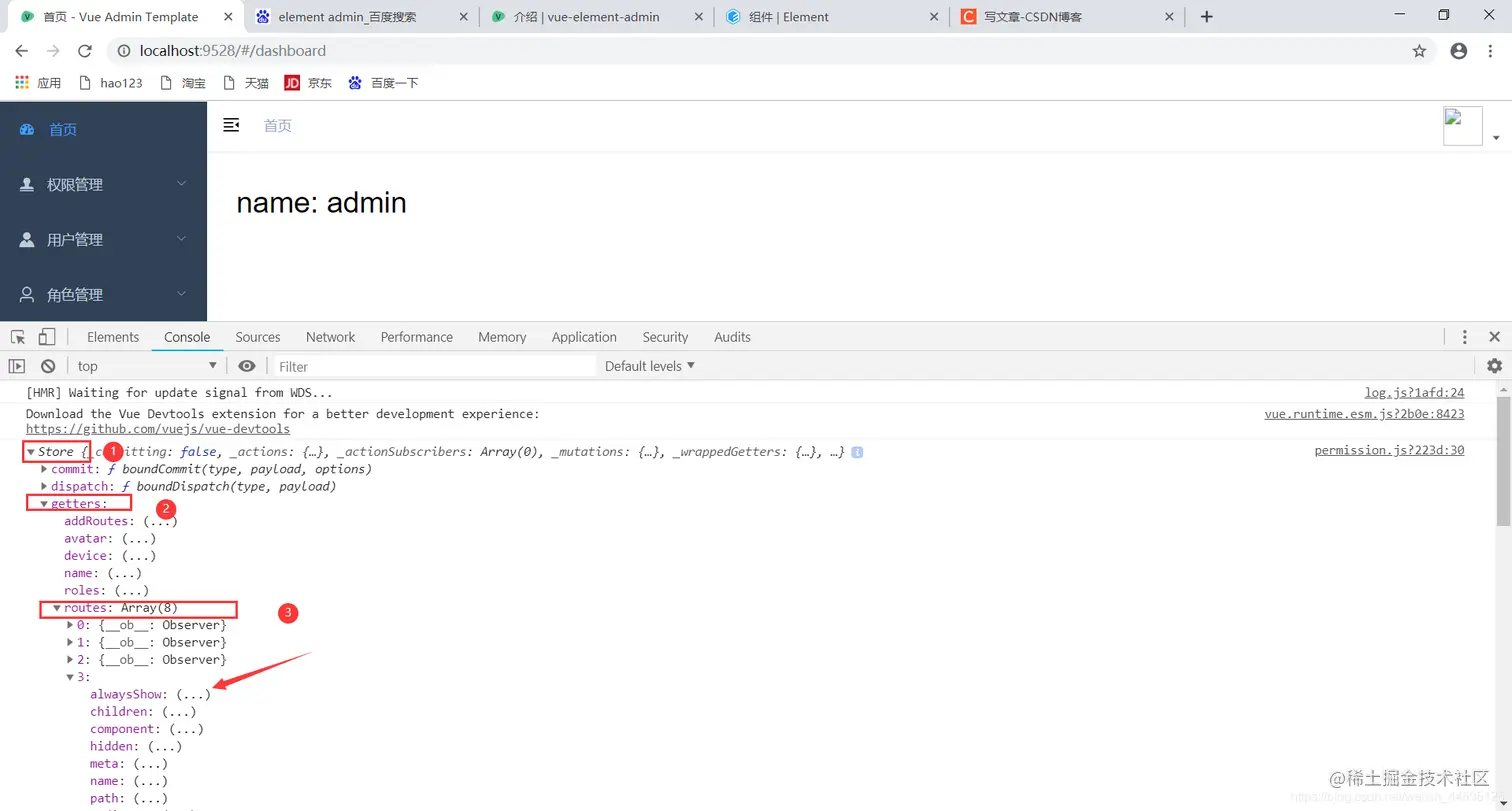The width and height of the screenshot is (1512, 811).
Task: Switch to the Network DevTools tab
Action: point(330,337)
